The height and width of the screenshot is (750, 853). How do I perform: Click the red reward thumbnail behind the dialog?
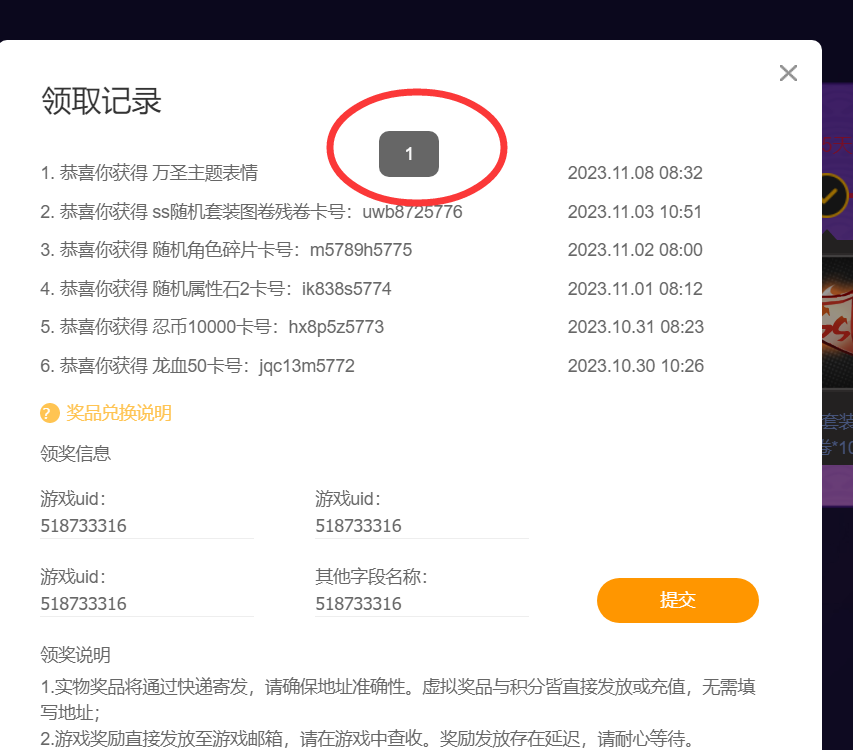click(837, 320)
